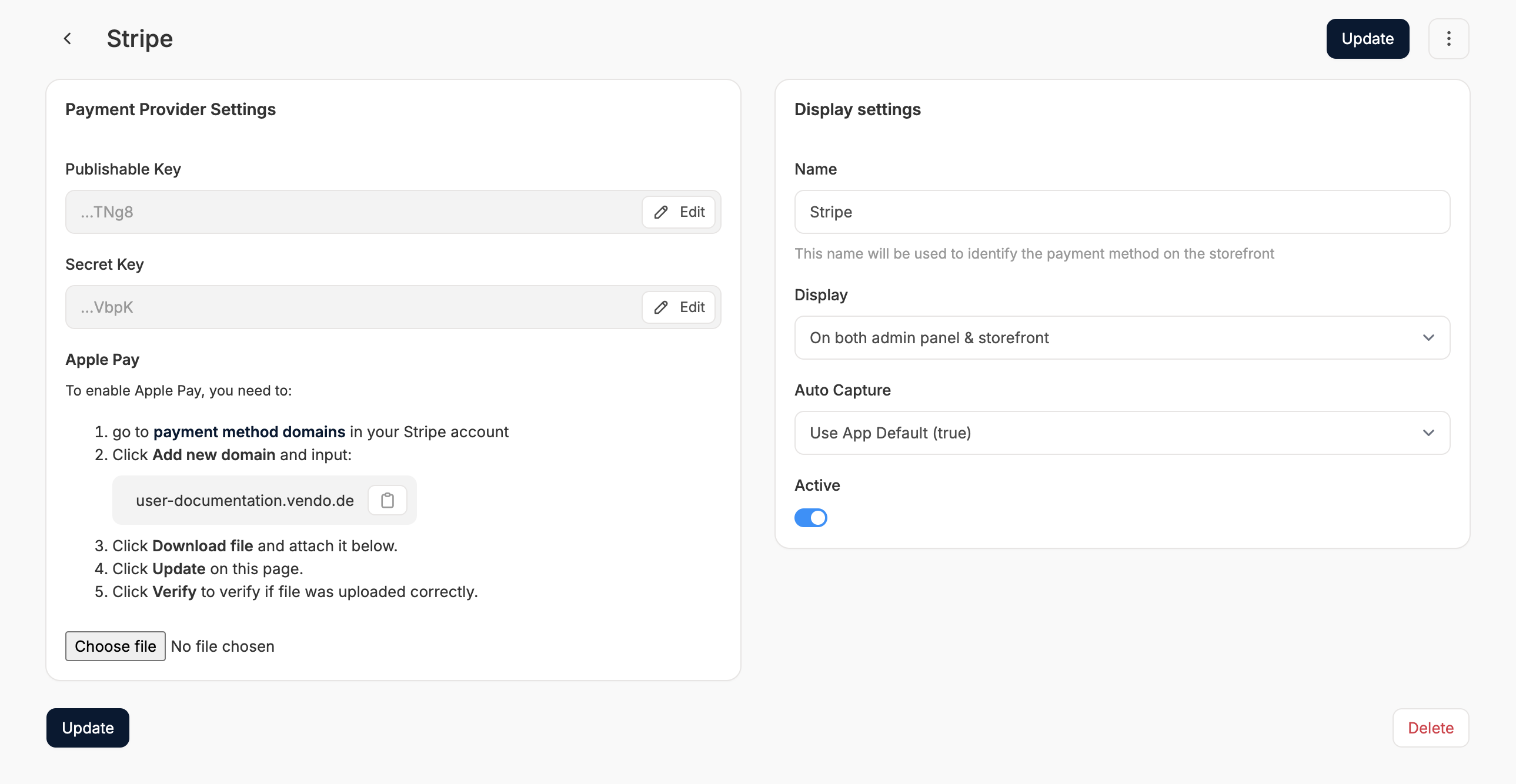Click the Publishable Key masked field
1516x784 pixels.
tap(353, 212)
